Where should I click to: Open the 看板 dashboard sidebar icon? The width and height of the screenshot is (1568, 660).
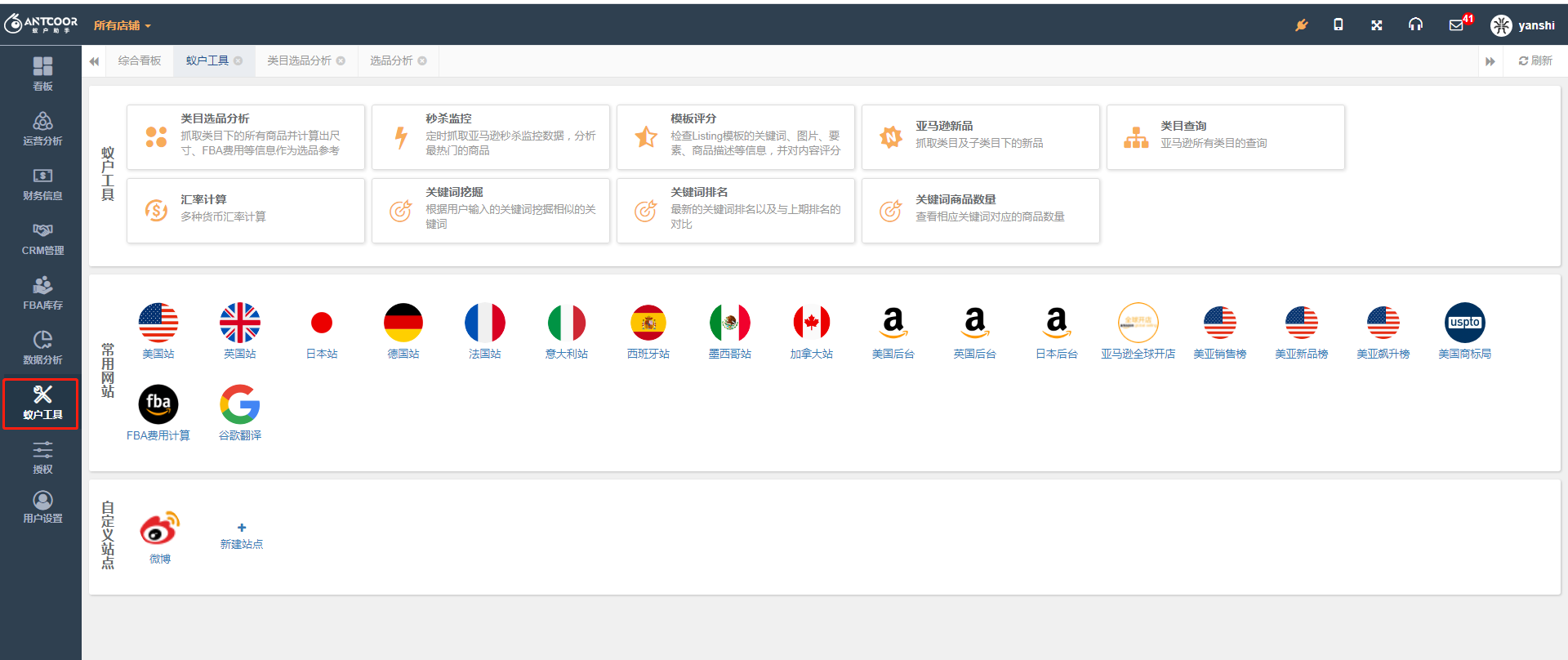tap(42, 74)
